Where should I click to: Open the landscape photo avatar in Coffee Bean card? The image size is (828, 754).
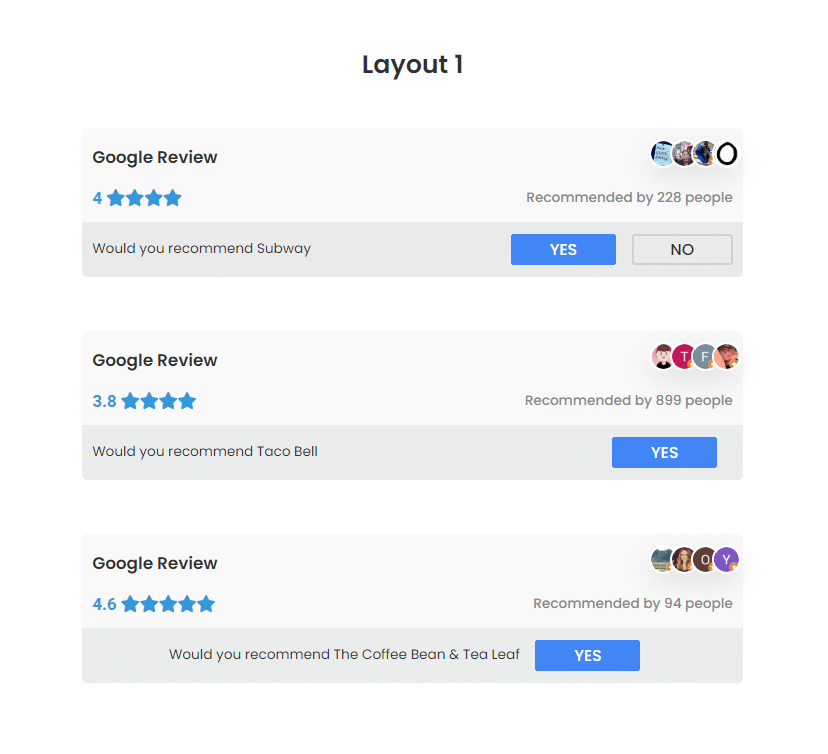click(662, 559)
